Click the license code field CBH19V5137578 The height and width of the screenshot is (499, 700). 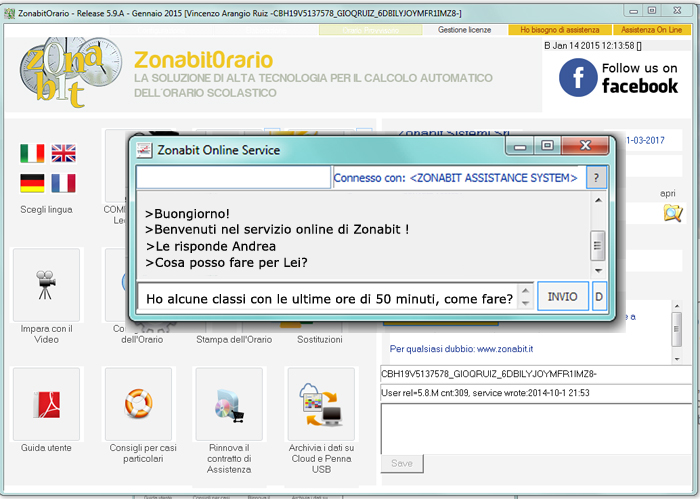[x=536, y=374]
